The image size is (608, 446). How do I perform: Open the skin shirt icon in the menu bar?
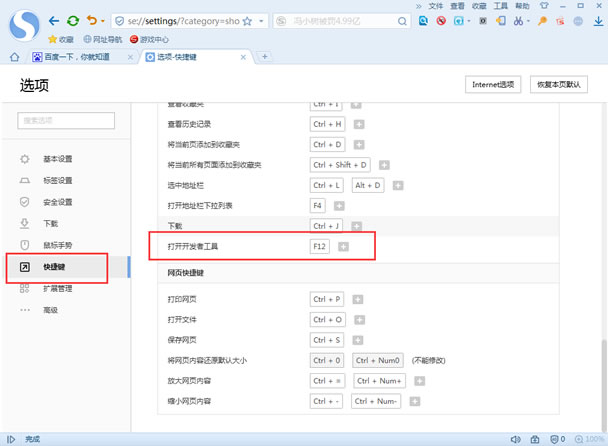(544, 6)
